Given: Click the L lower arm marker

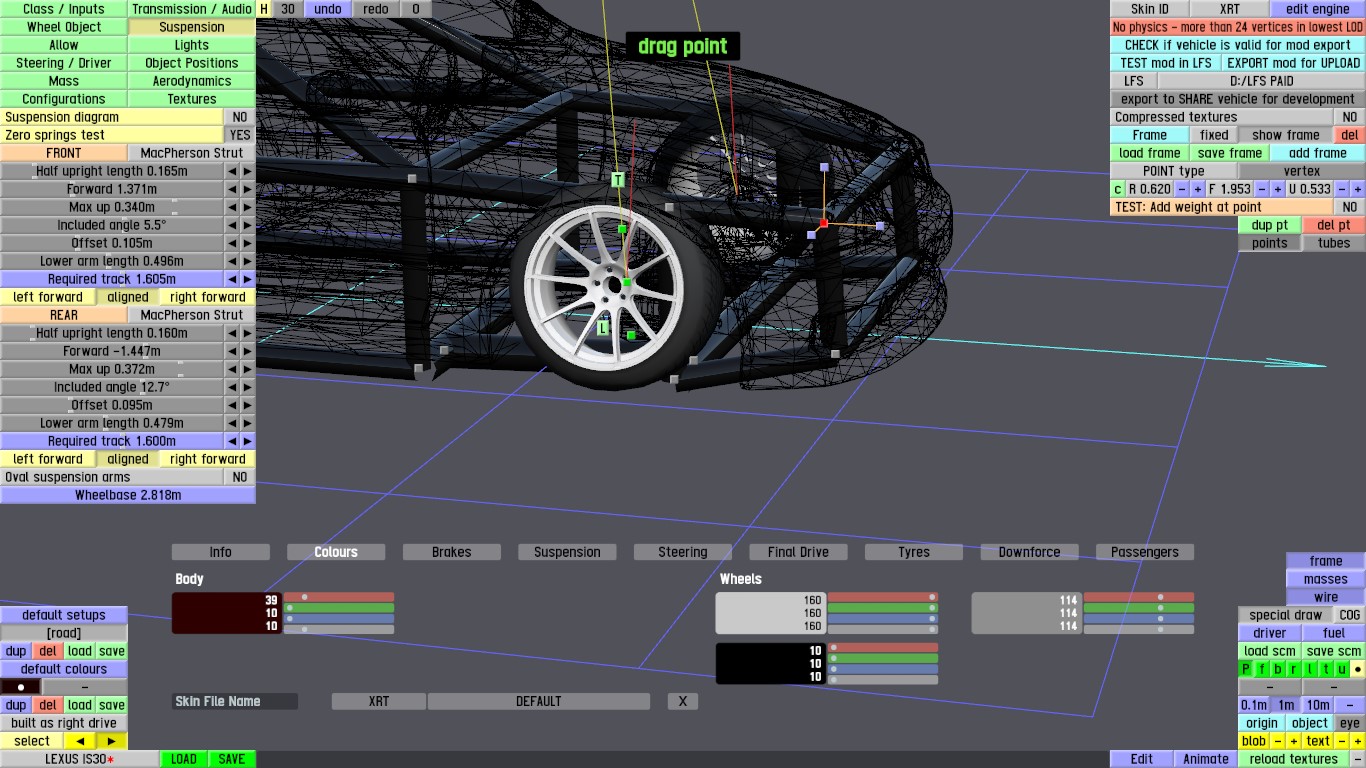Looking at the screenshot, I should point(603,328).
